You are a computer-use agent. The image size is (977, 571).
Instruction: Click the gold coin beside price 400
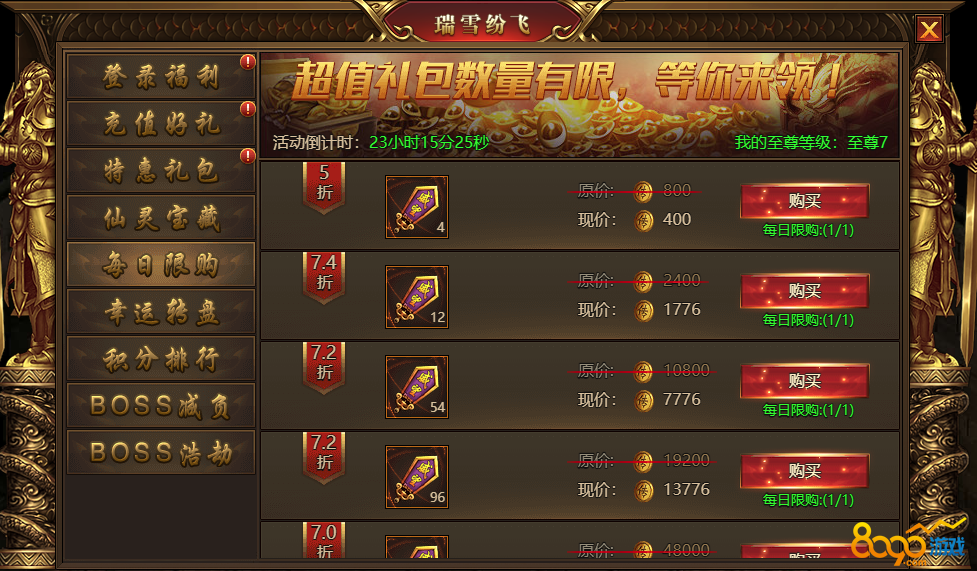click(644, 220)
